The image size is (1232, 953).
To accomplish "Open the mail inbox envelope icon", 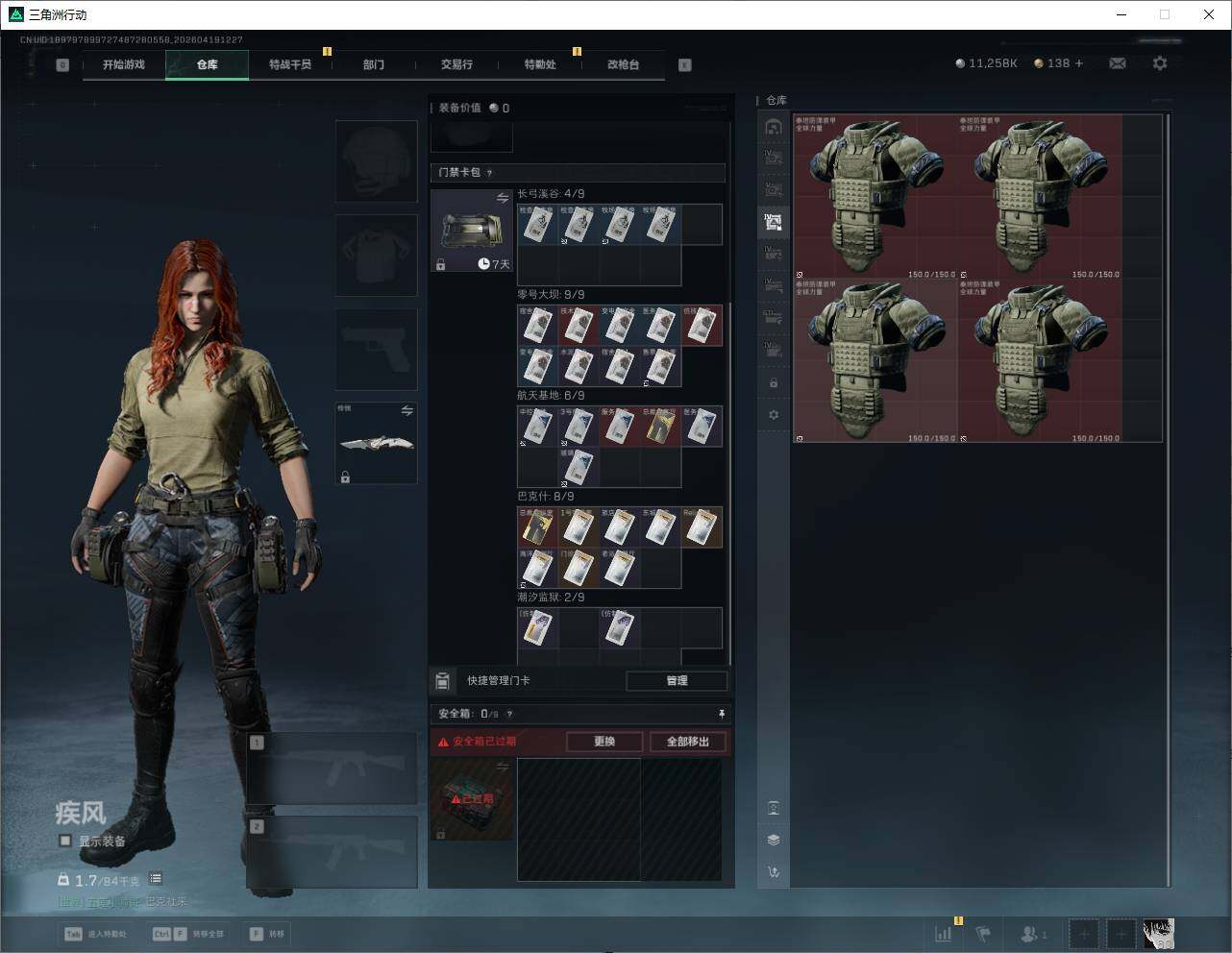I will (x=1118, y=63).
